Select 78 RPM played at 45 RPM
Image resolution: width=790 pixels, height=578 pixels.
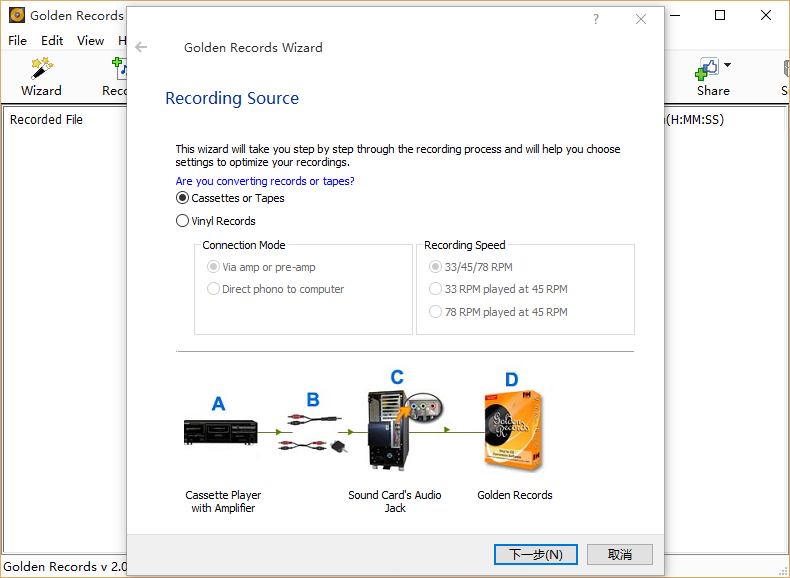point(498,312)
